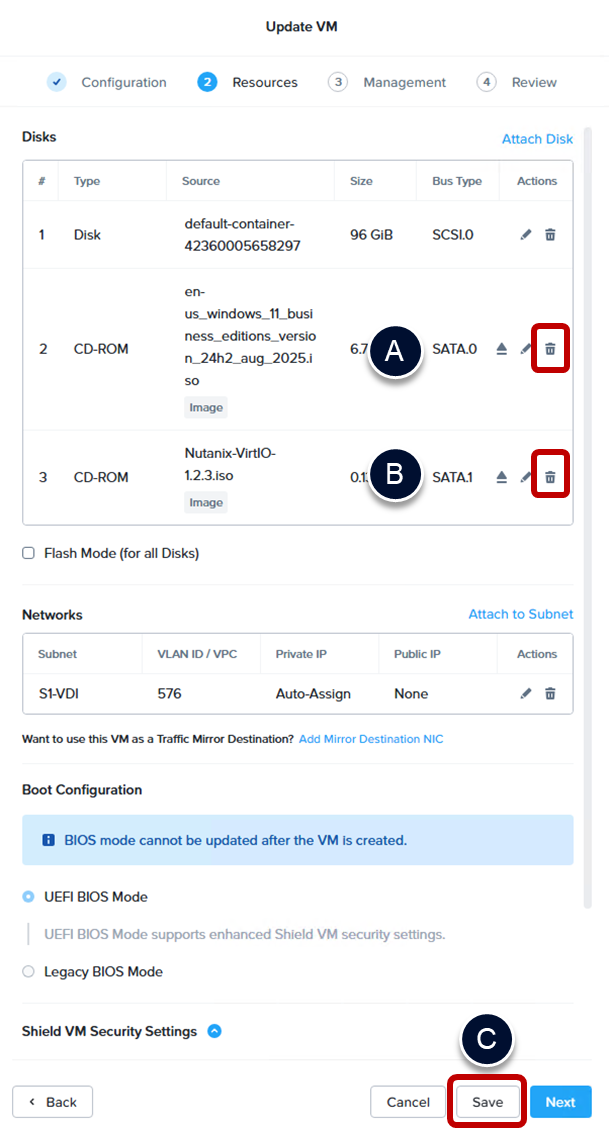Eject the Windows 11 ISO CD-ROM
Viewport: 609px width, 1128px height.
tap(502, 349)
